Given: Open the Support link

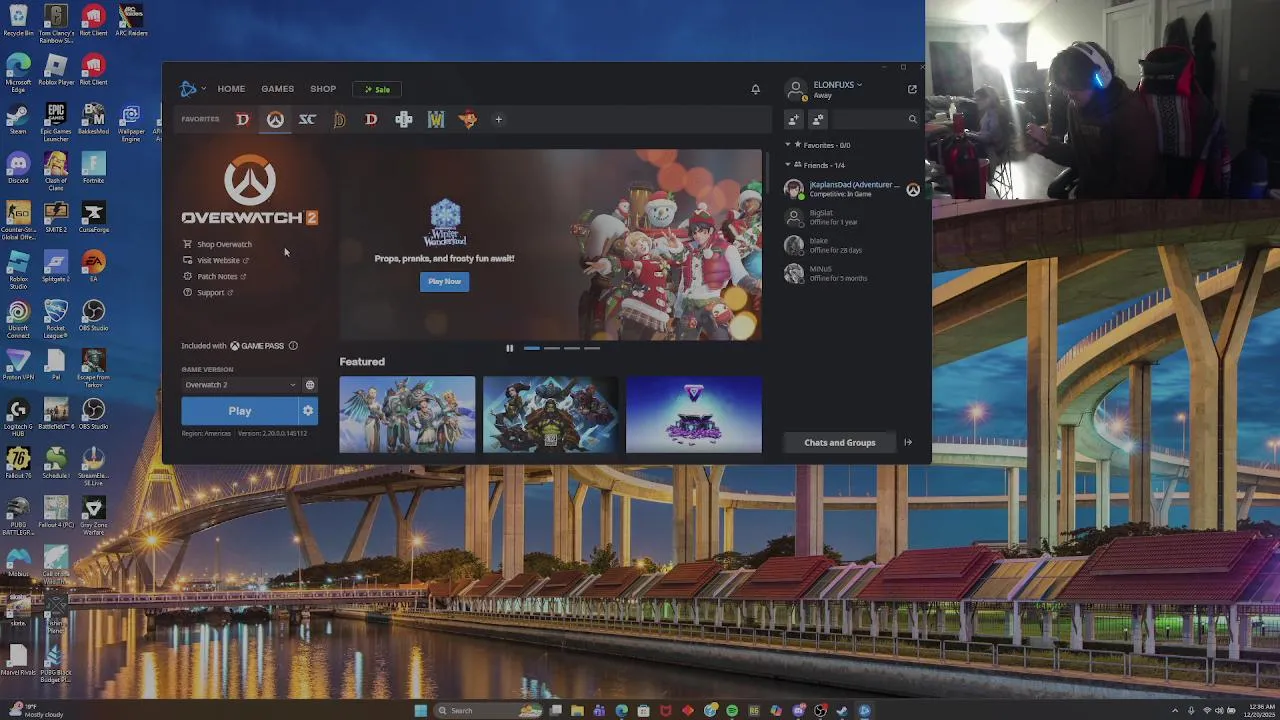Looking at the screenshot, I should [x=208, y=292].
